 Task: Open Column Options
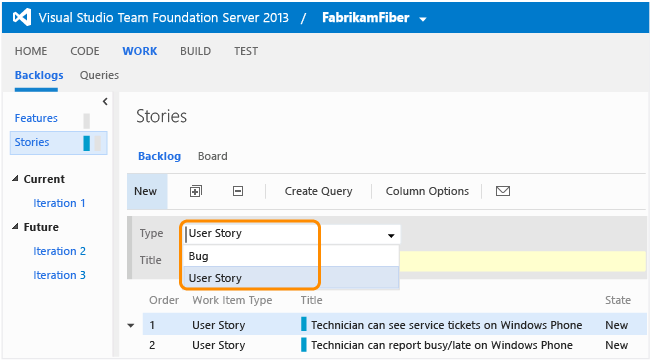coord(427,191)
